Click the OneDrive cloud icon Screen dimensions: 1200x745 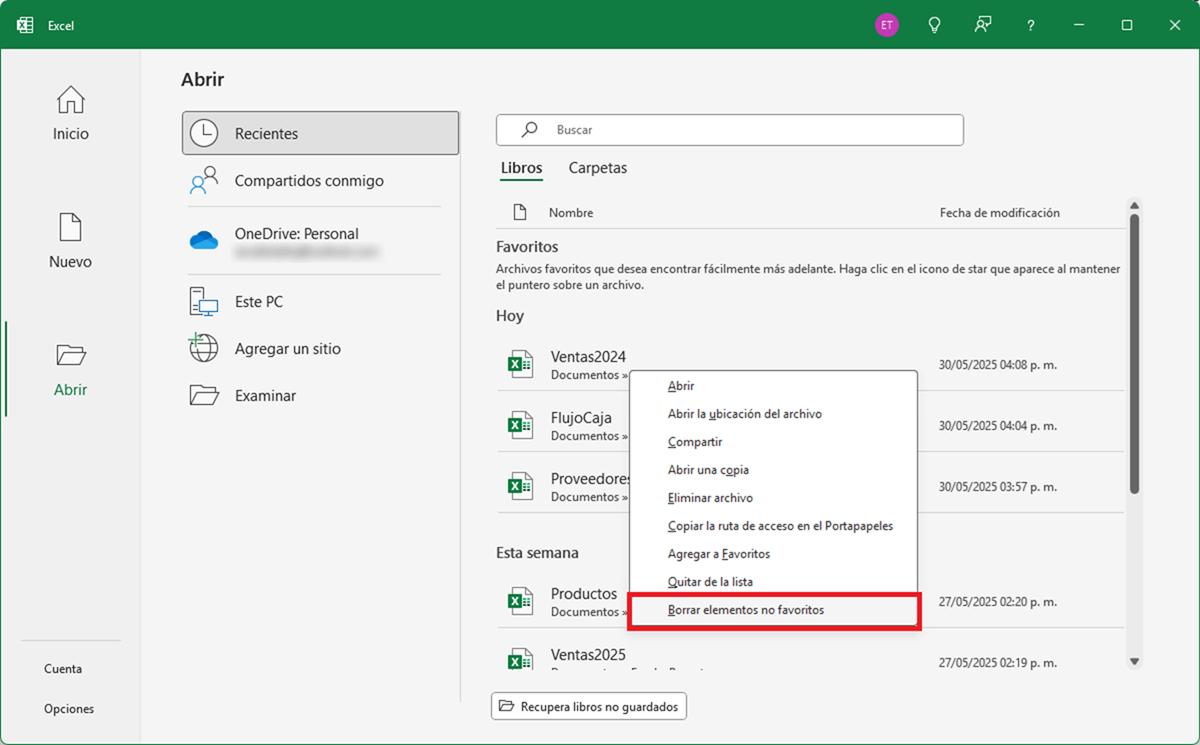tap(204, 241)
